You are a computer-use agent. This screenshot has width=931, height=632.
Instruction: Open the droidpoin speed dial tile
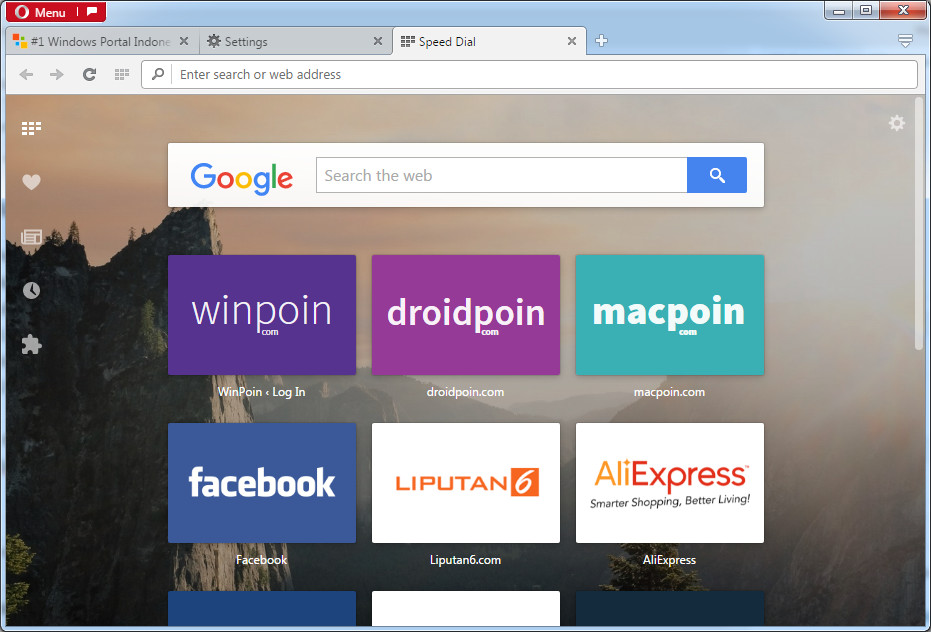click(466, 315)
